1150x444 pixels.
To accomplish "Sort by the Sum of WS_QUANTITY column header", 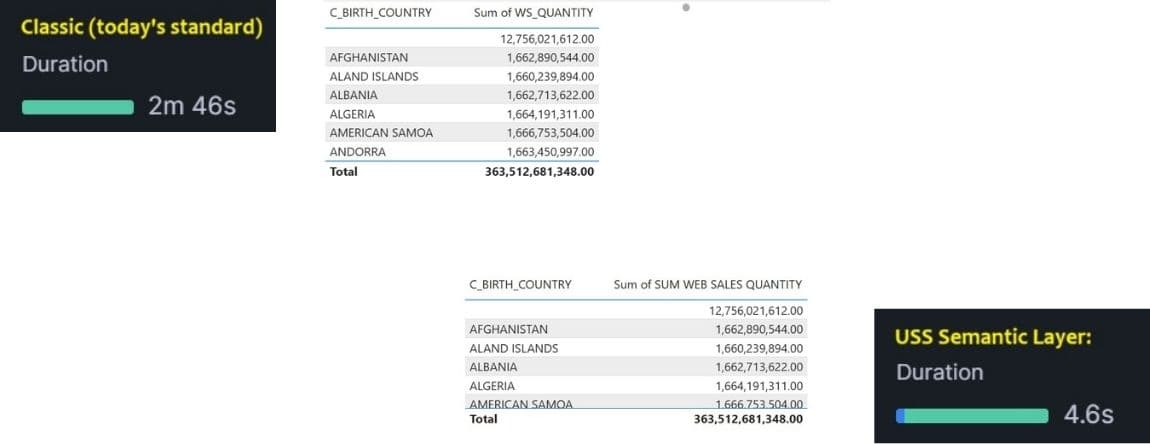I will point(533,13).
